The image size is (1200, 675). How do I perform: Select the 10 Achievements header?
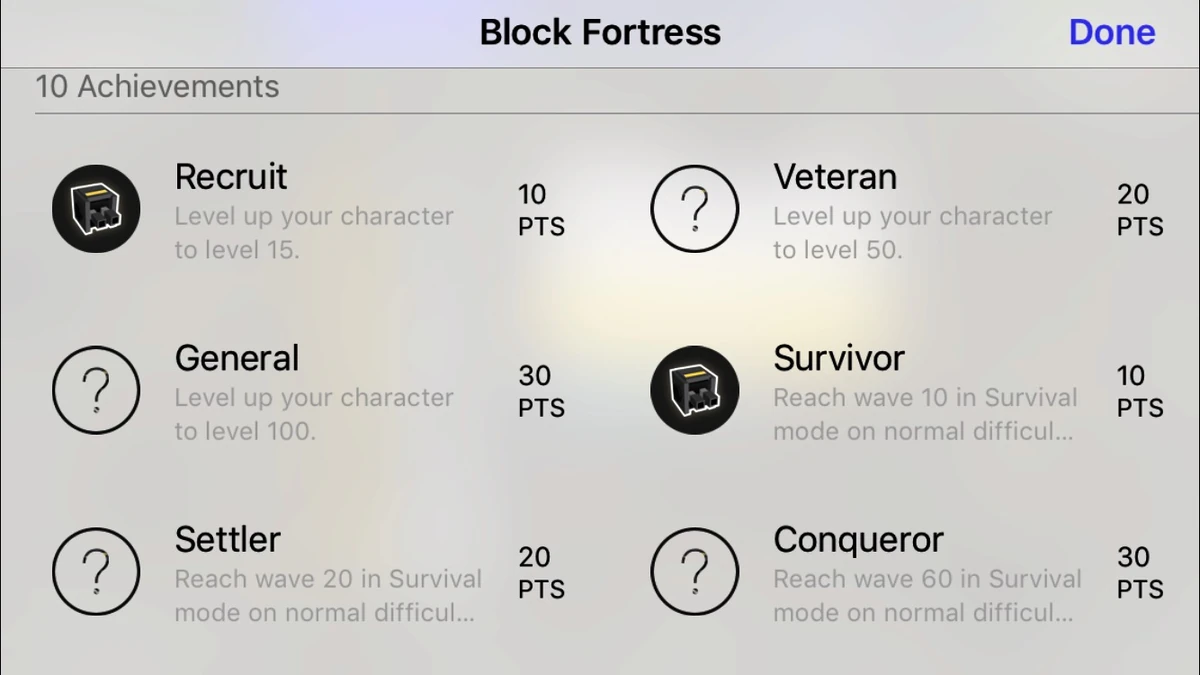(157, 87)
